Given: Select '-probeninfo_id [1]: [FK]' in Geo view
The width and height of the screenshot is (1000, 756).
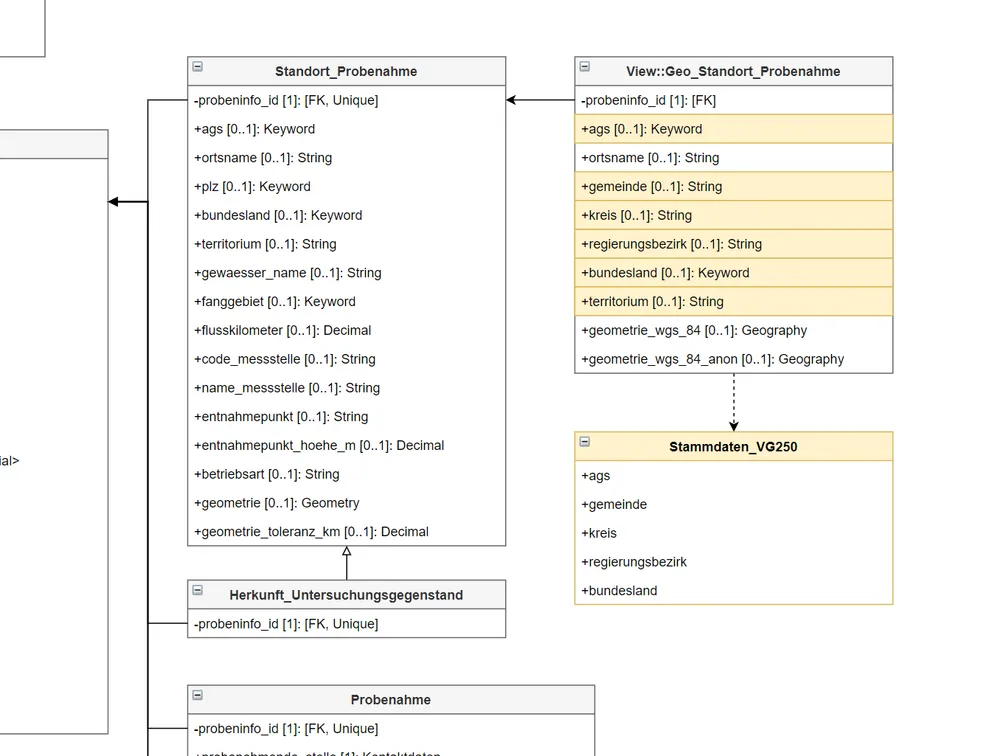Looking at the screenshot, I should pos(733,100).
